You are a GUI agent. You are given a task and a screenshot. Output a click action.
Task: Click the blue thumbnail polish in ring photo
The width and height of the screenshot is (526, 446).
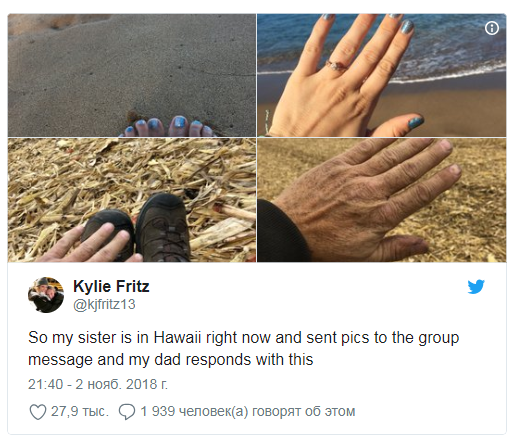click(x=415, y=122)
